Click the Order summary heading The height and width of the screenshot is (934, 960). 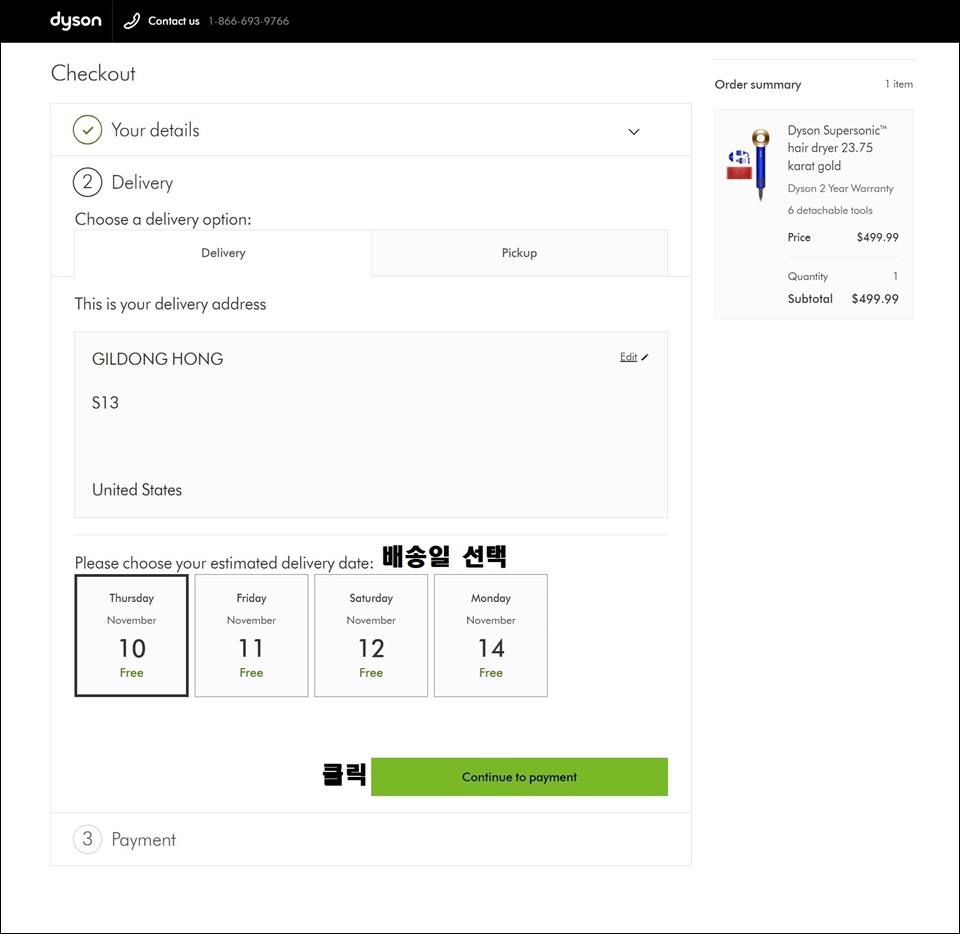click(758, 84)
